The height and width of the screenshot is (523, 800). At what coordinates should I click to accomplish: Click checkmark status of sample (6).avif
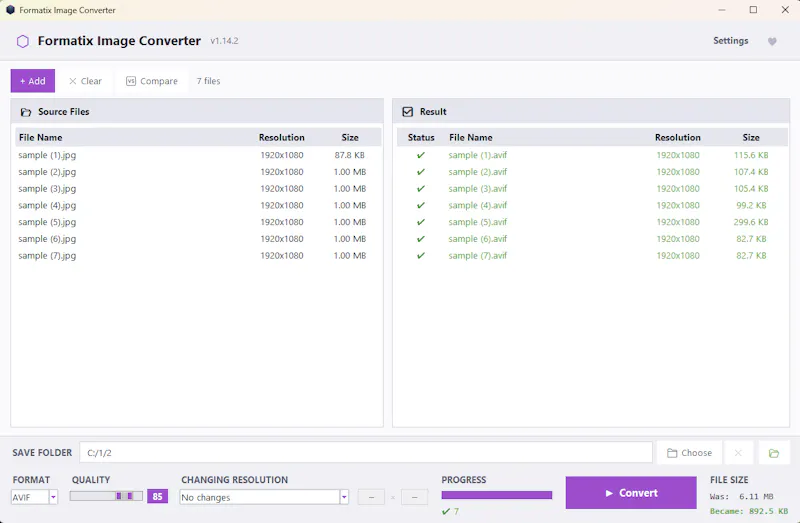click(421, 239)
